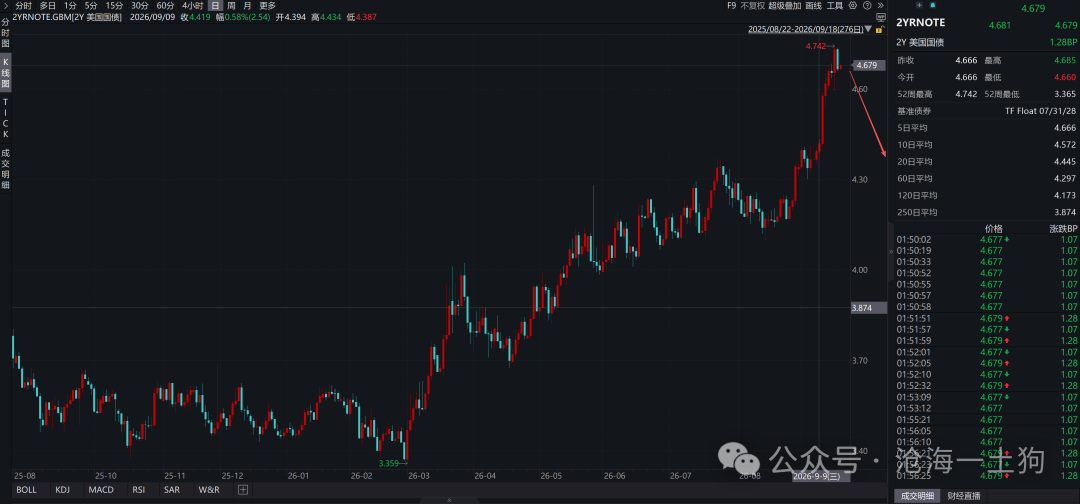Click the 3.359 low marker on chart
This screenshot has height=504, width=1080.
click(388, 463)
